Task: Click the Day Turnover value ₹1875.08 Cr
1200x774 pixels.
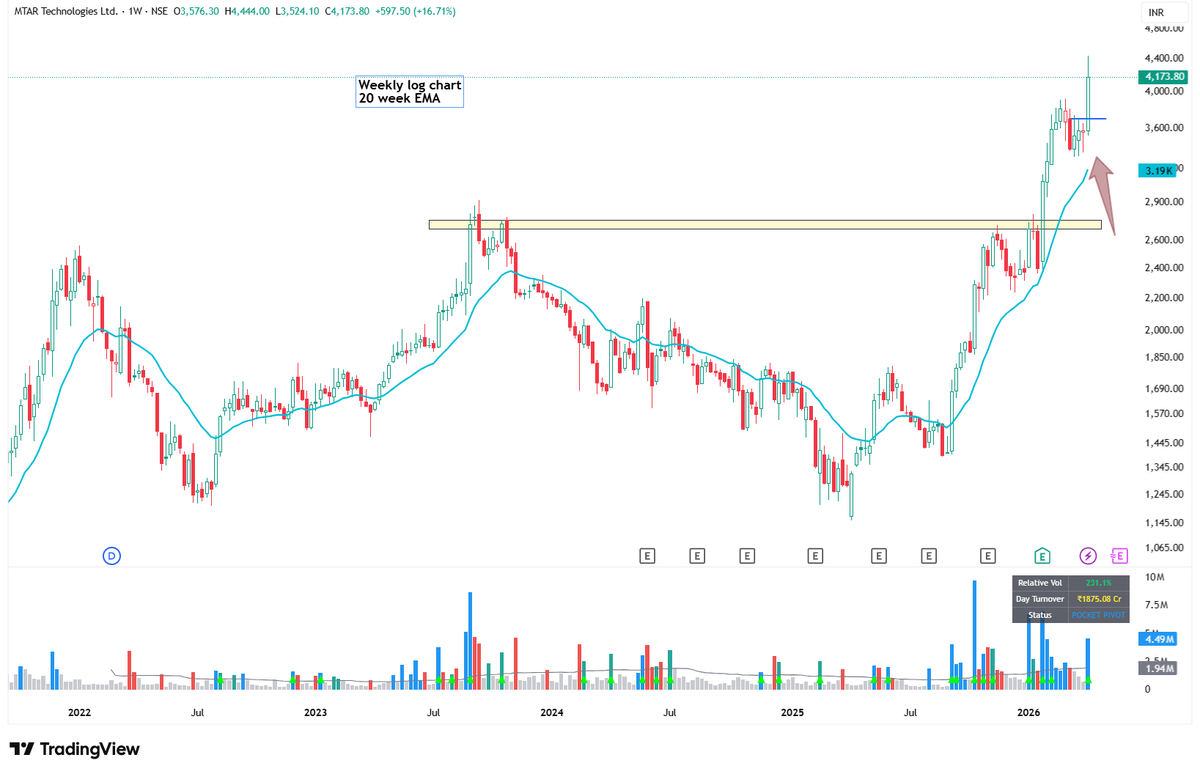Action: 1099,599
